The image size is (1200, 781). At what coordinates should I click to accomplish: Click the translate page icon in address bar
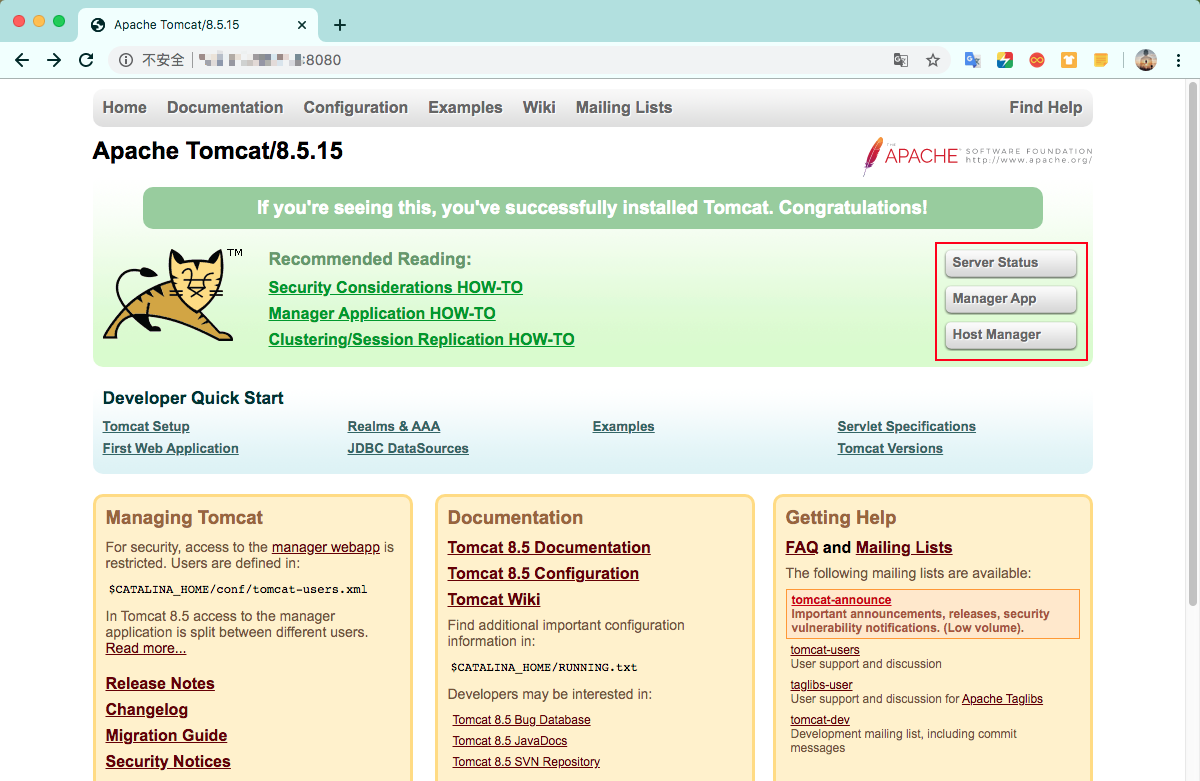[x=901, y=60]
